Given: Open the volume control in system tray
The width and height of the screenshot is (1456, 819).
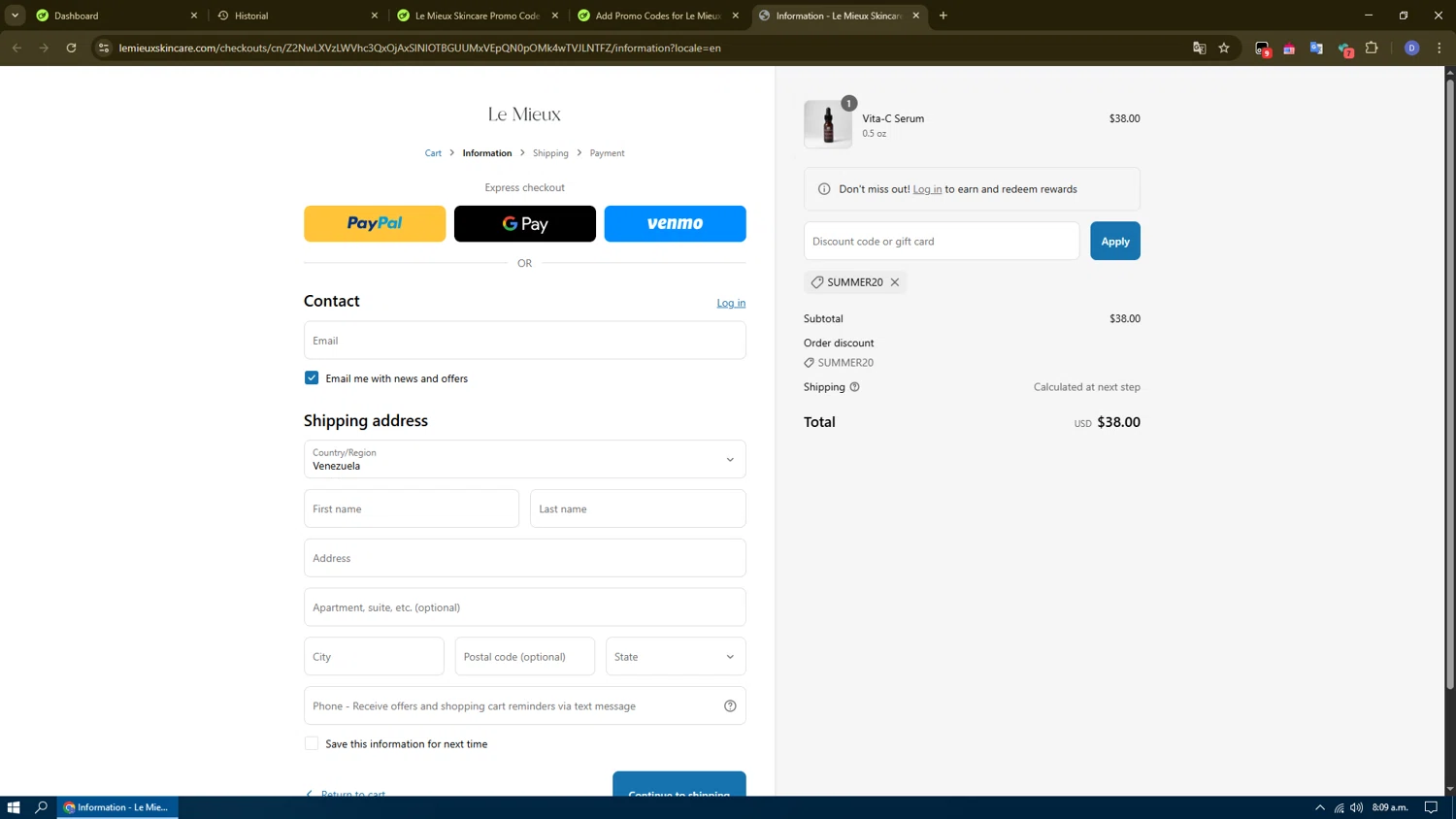Looking at the screenshot, I should pos(1356,807).
